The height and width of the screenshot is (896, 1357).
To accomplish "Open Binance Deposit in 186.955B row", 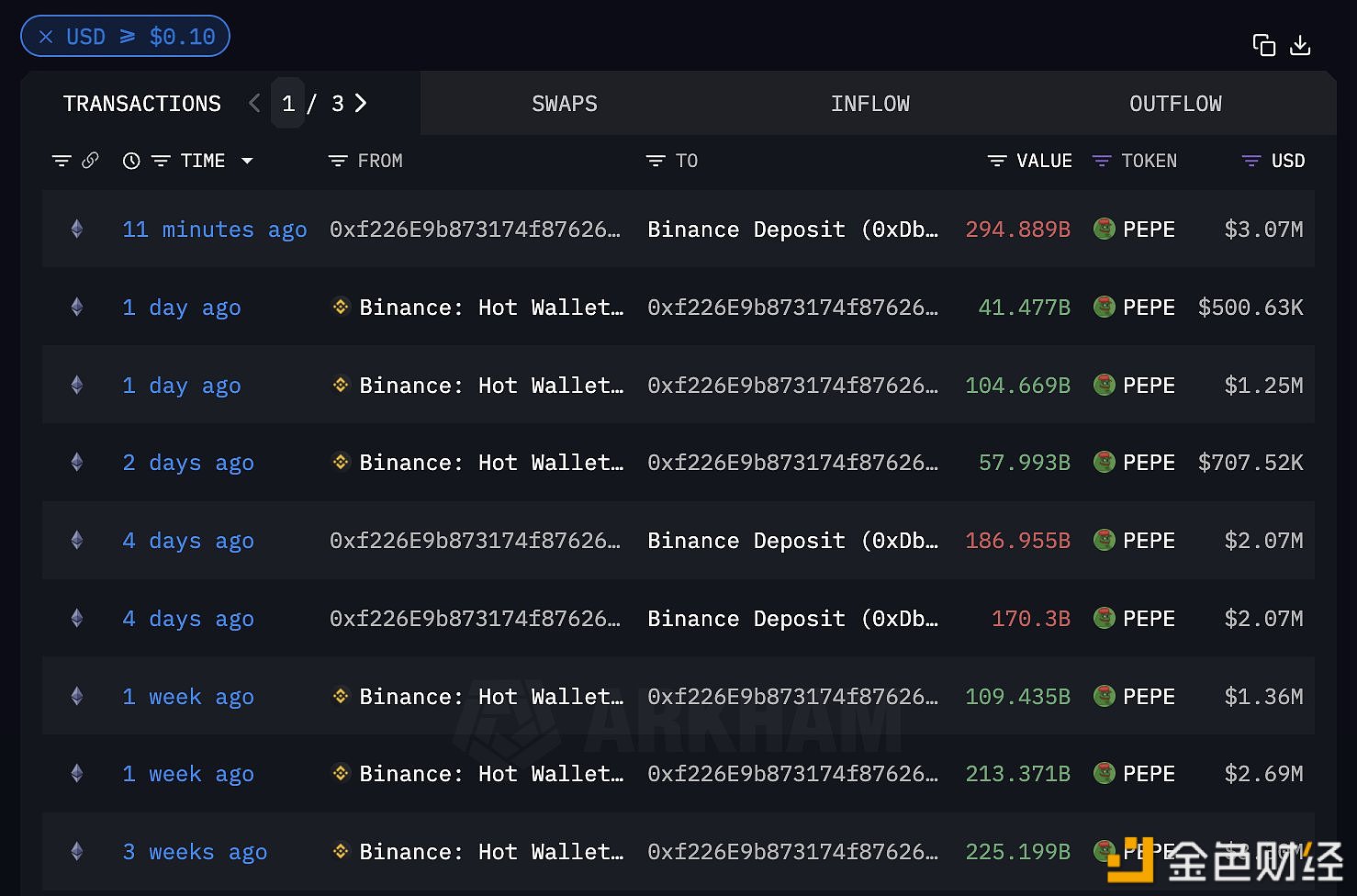I will tap(793, 541).
